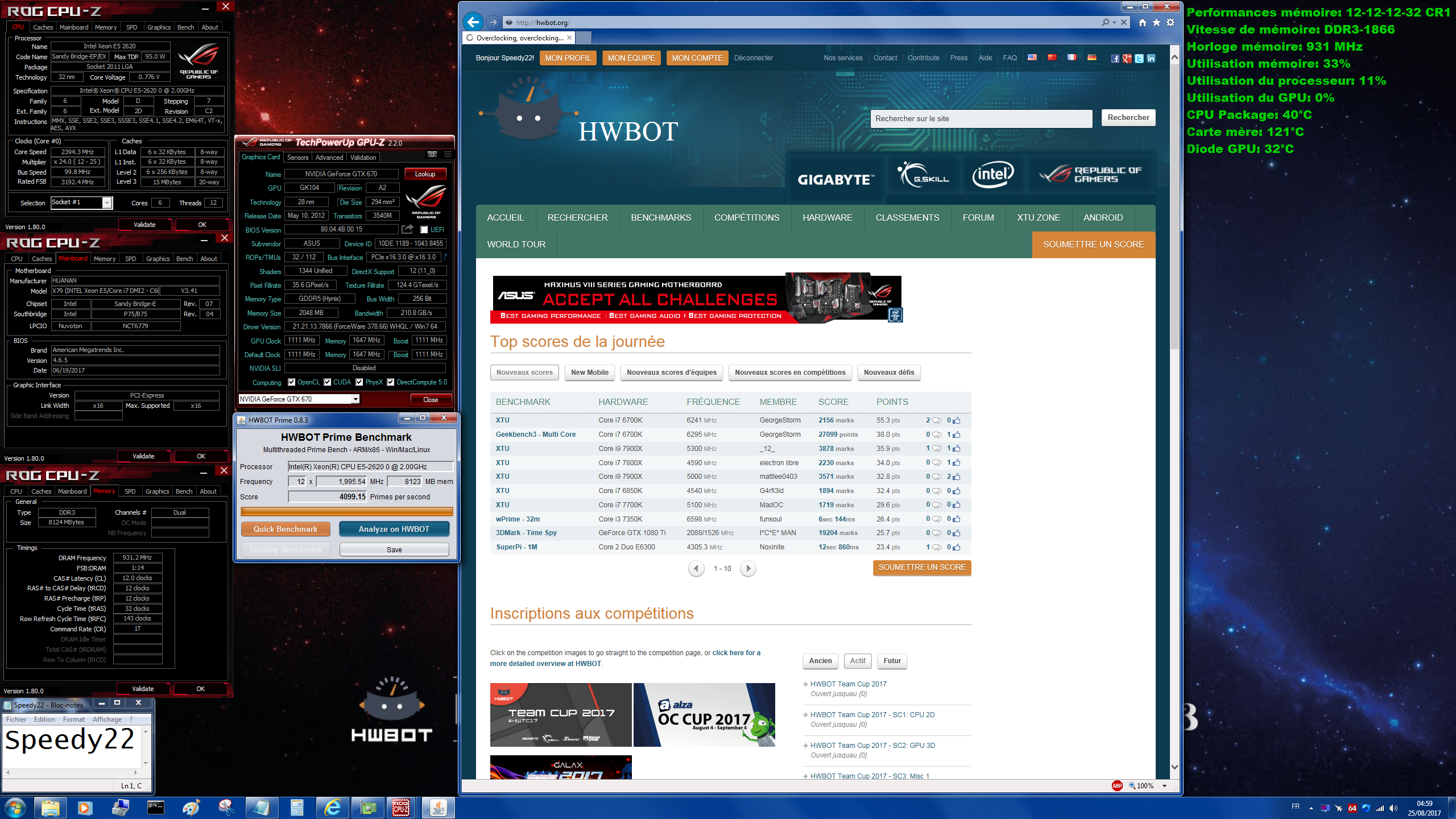Switch to Caches tab in top CPU-Z

pos(43,27)
